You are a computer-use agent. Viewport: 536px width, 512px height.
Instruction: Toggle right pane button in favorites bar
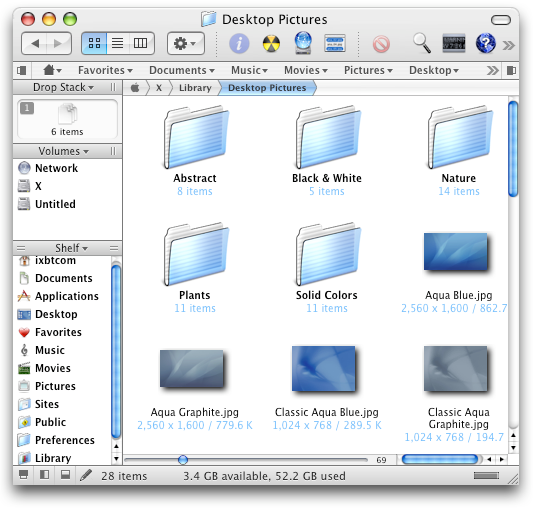511,71
